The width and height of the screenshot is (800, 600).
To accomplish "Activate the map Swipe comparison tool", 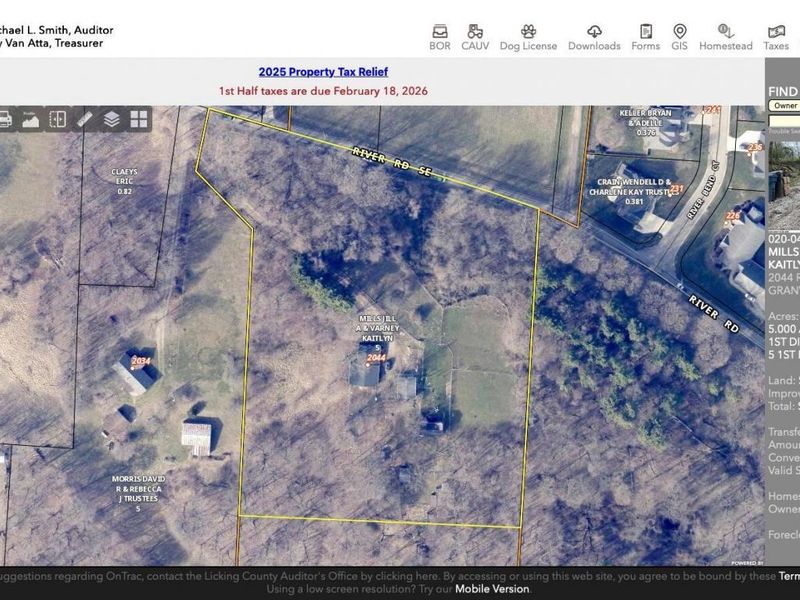I will (56, 120).
